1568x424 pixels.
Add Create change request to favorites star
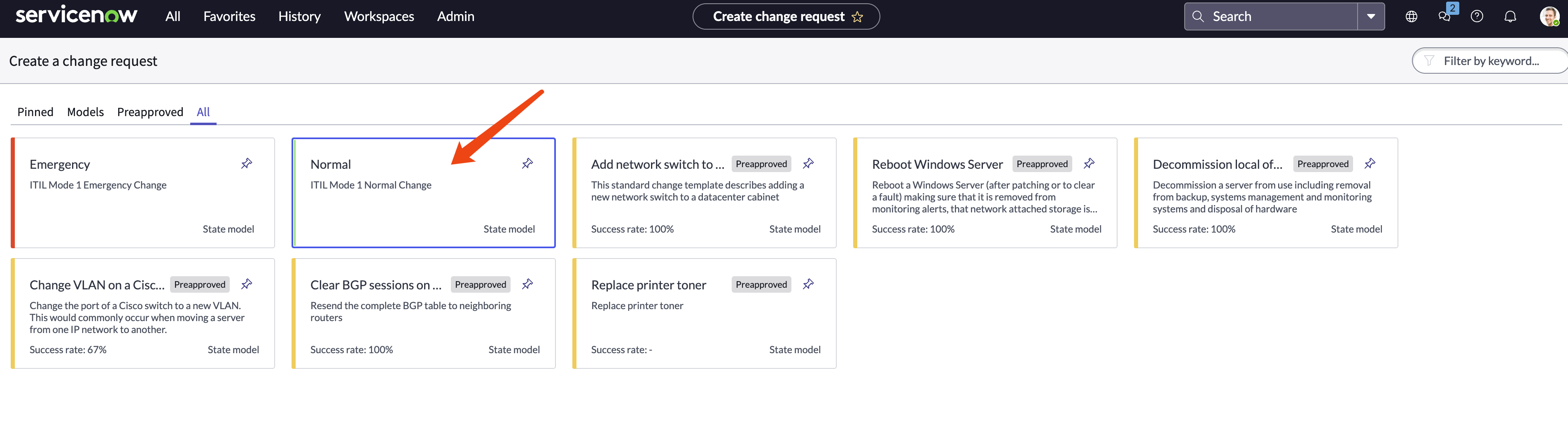[857, 17]
